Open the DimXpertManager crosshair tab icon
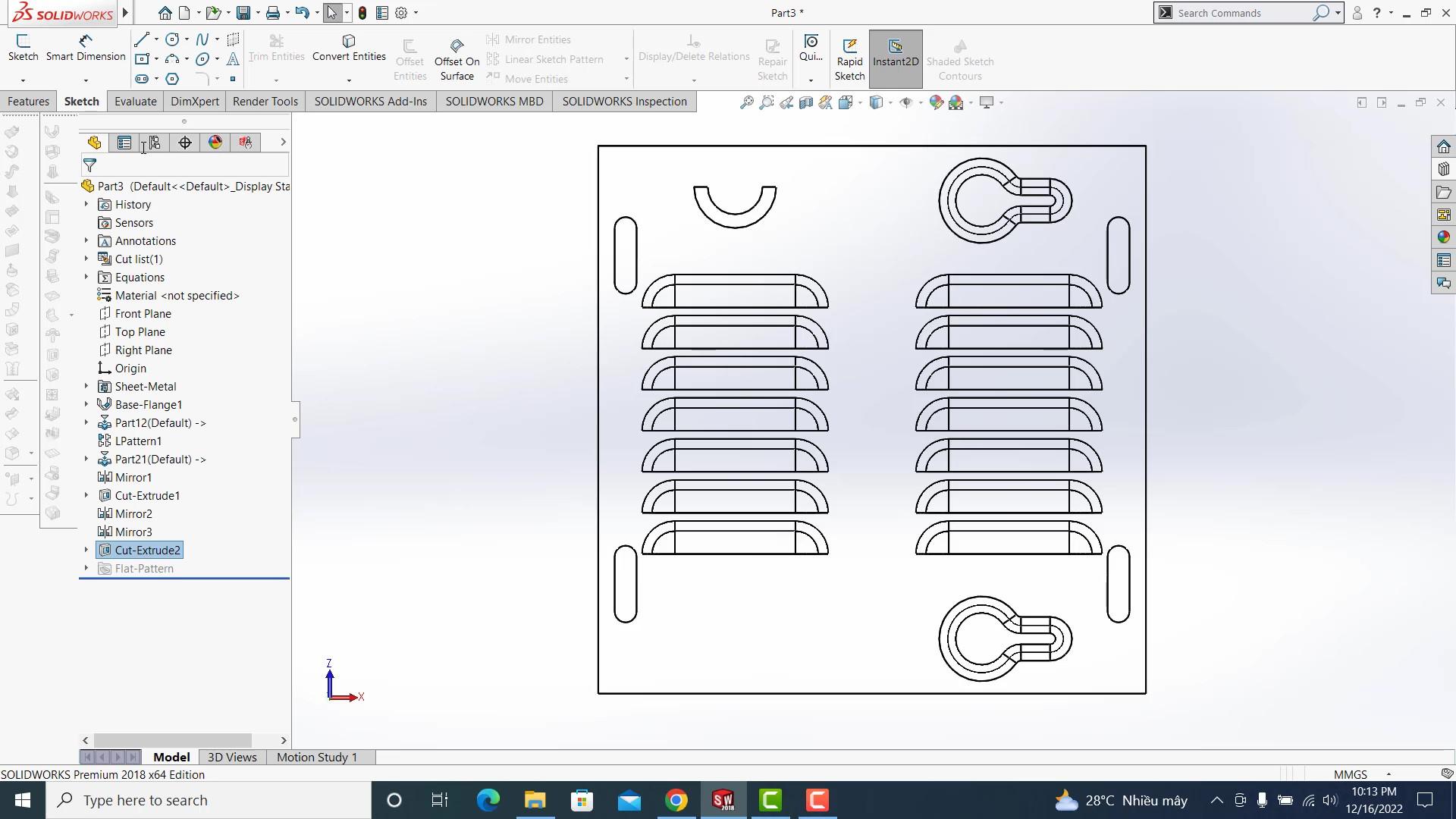Screen dimensions: 1456x819 [x=185, y=143]
